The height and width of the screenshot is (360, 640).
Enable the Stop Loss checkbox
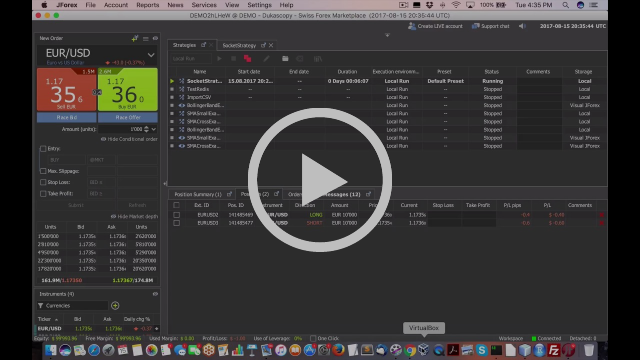pyautogui.click(x=43, y=182)
